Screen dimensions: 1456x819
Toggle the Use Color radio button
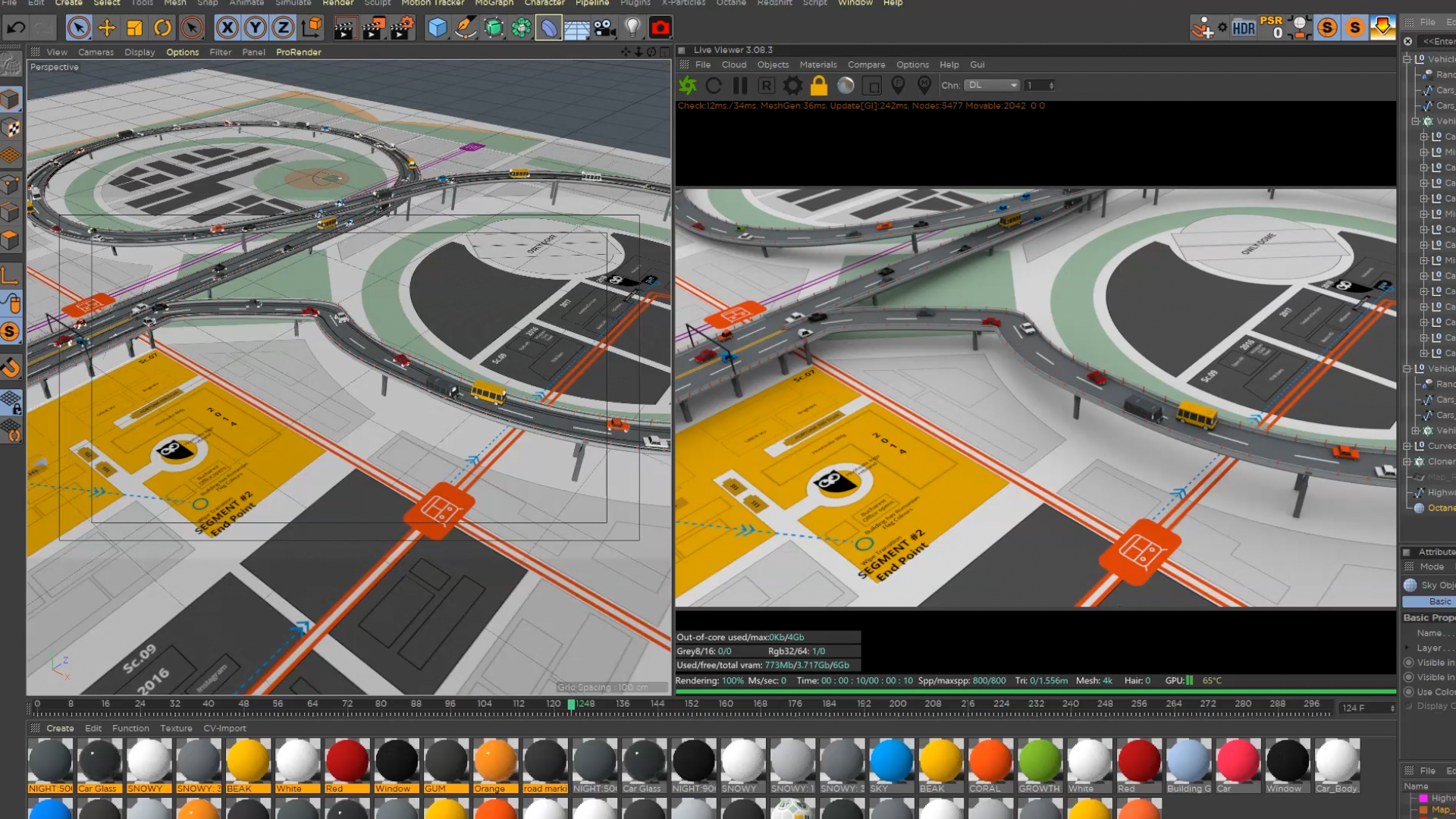tap(1409, 692)
